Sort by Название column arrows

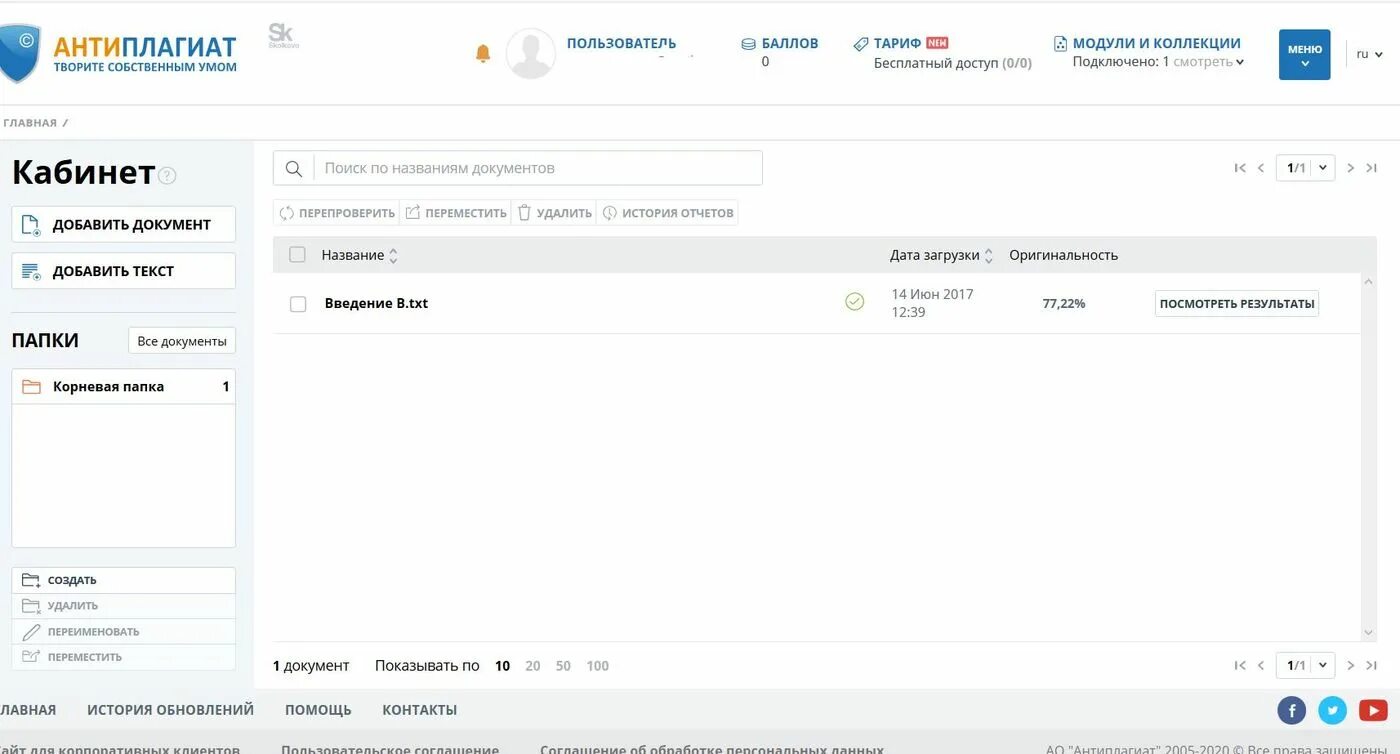(x=393, y=256)
